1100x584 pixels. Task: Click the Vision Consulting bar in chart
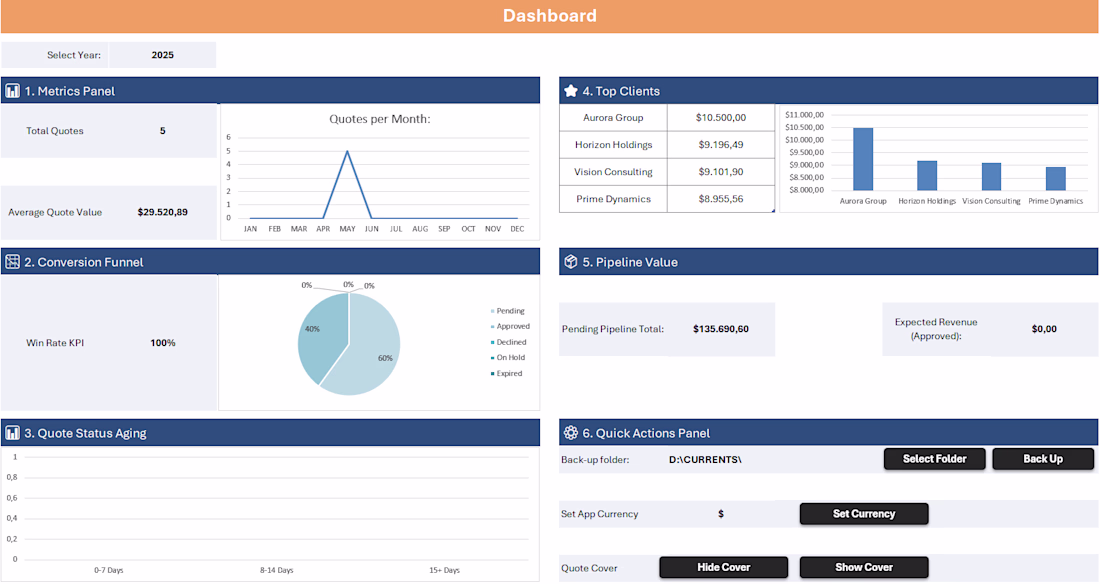[x=991, y=177]
